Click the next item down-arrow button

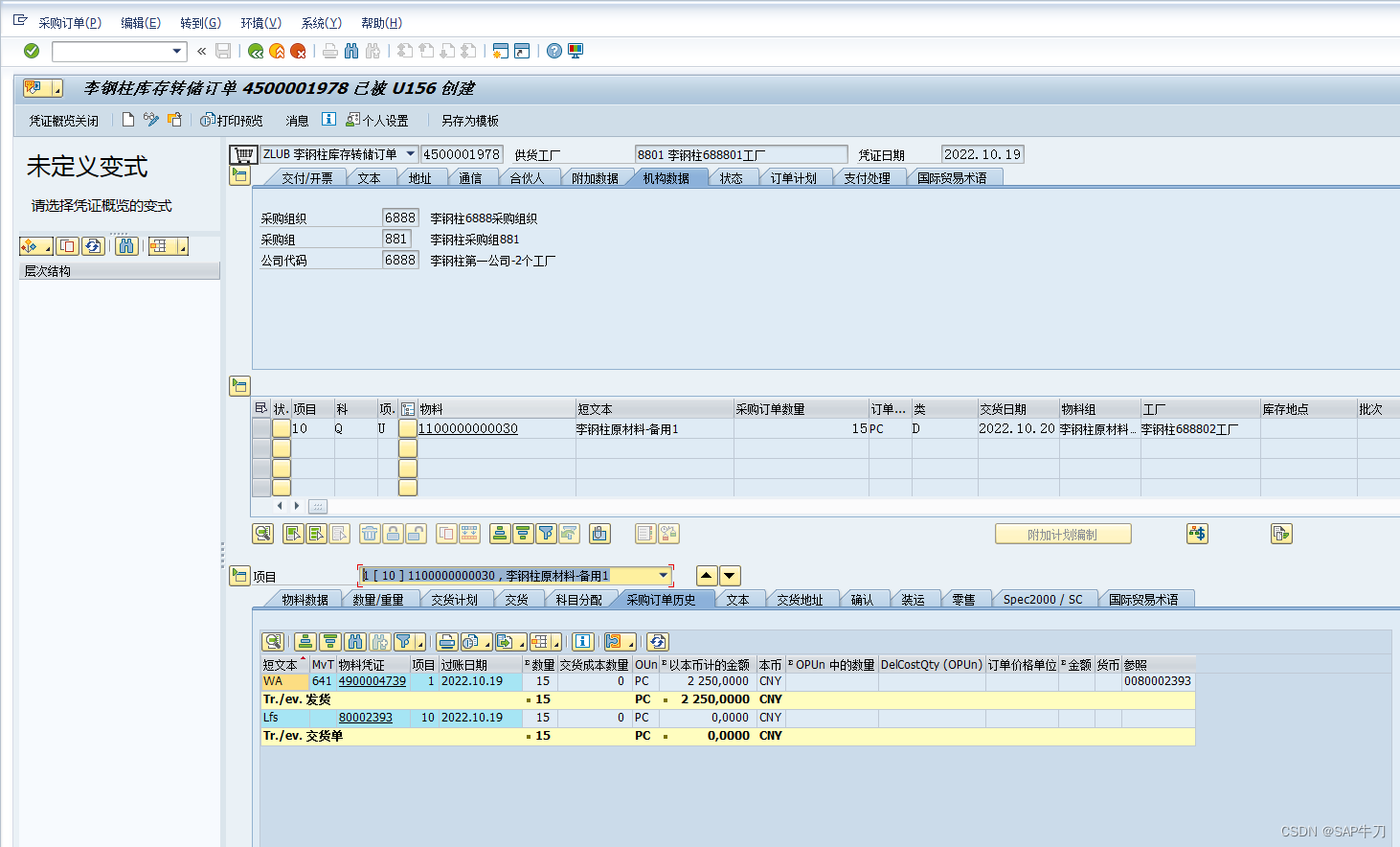click(x=730, y=576)
